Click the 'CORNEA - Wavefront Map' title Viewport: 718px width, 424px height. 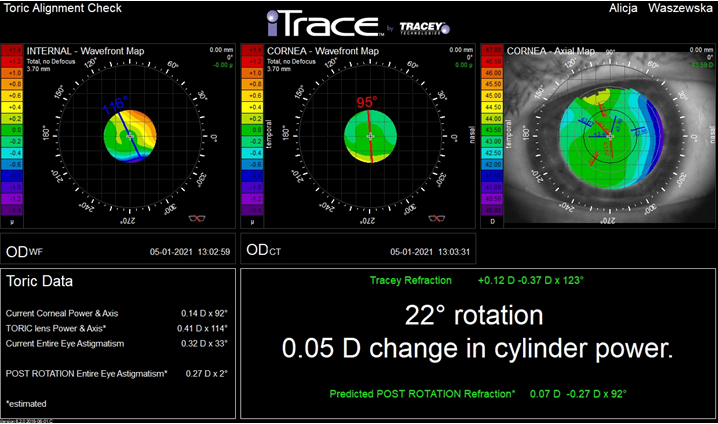tap(323, 51)
